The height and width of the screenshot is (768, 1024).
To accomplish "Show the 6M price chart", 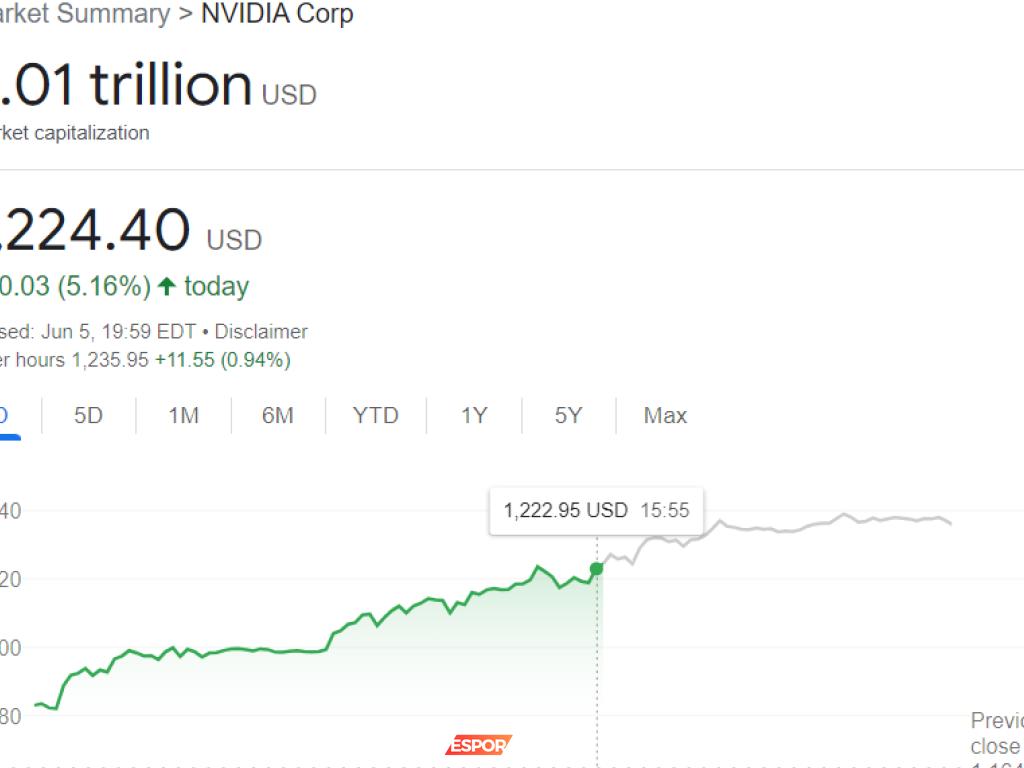I will coord(278,415).
